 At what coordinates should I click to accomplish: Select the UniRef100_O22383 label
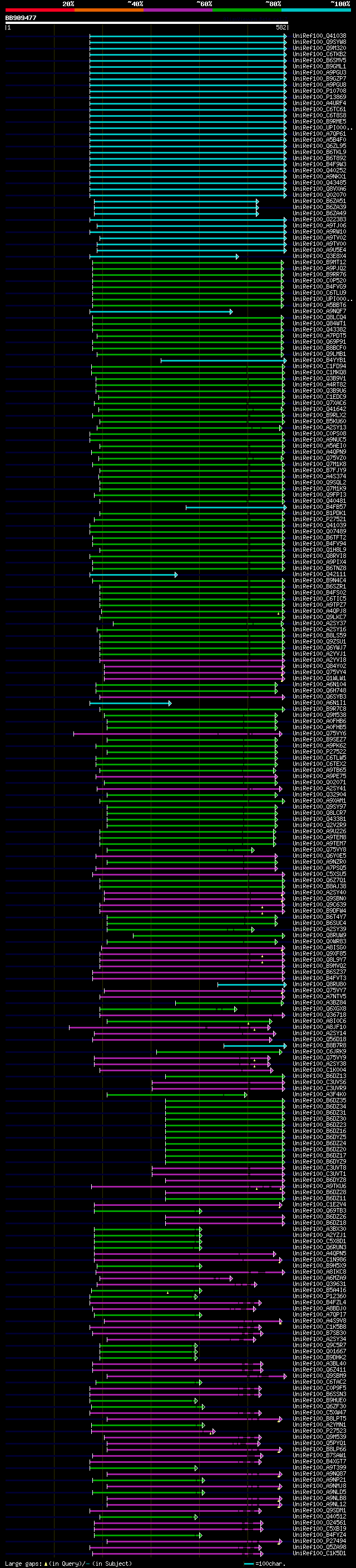(319, 220)
